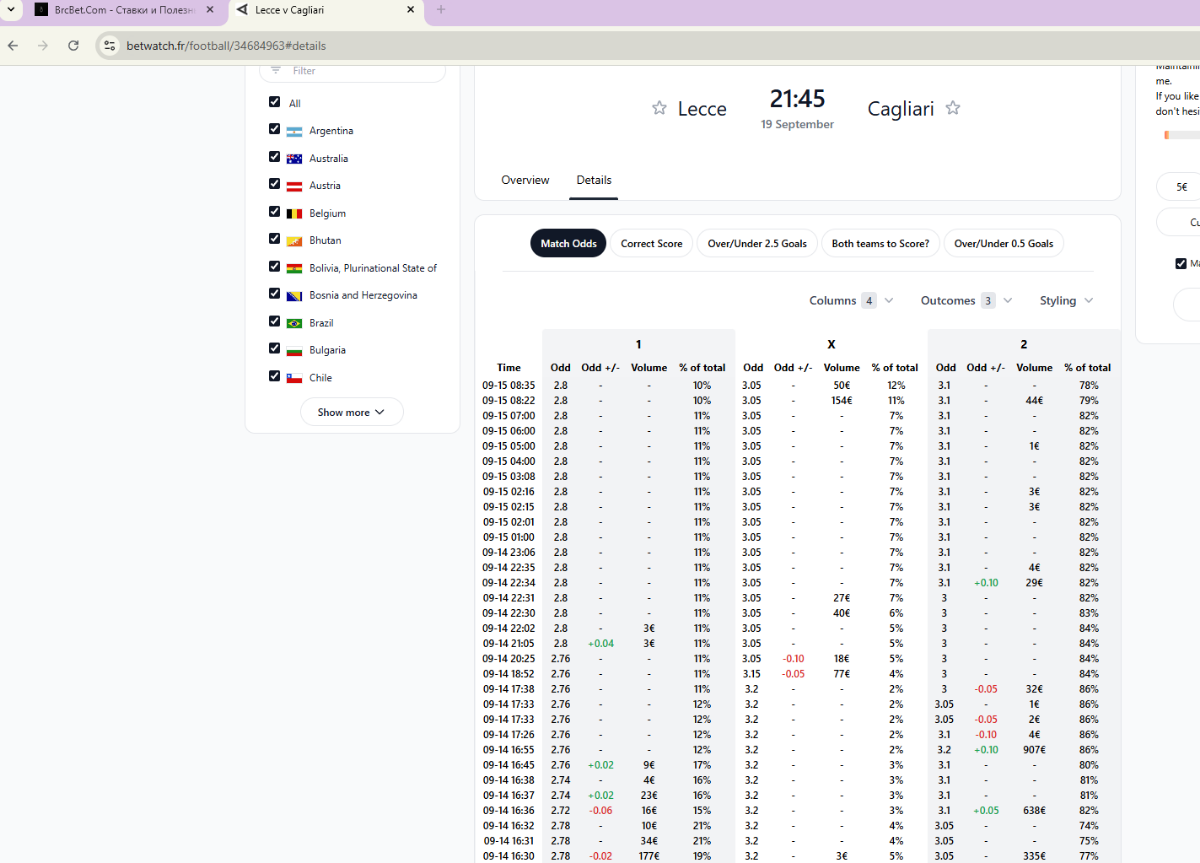Click the site info icon in address bar
1200x863 pixels.
pos(110,46)
